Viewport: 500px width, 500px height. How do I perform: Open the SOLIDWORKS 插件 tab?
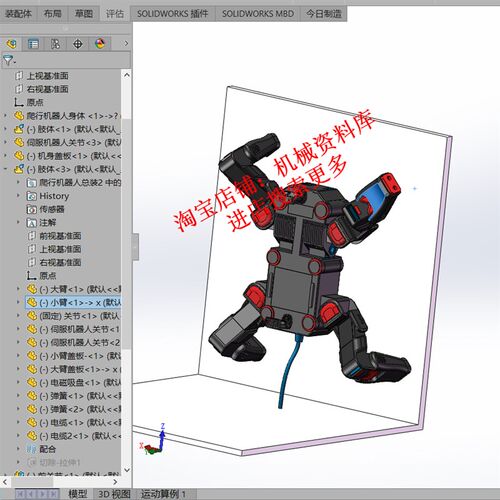pos(172,14)
